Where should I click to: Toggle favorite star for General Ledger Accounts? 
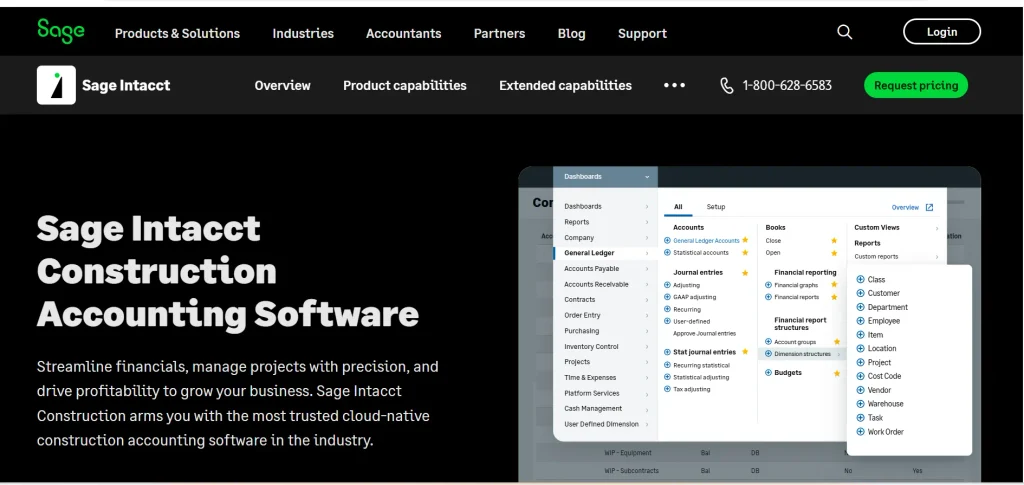click(745, 240)
